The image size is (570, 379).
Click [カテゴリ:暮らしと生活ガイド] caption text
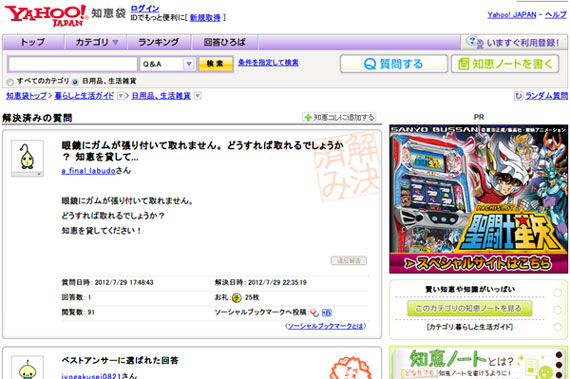tap(470, 327)
